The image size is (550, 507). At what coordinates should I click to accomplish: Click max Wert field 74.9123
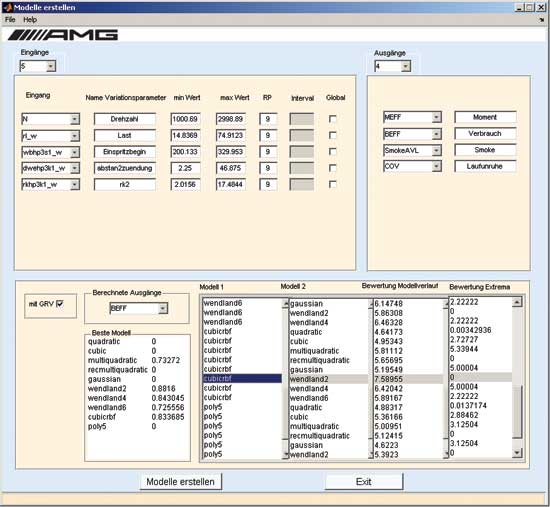230,135
